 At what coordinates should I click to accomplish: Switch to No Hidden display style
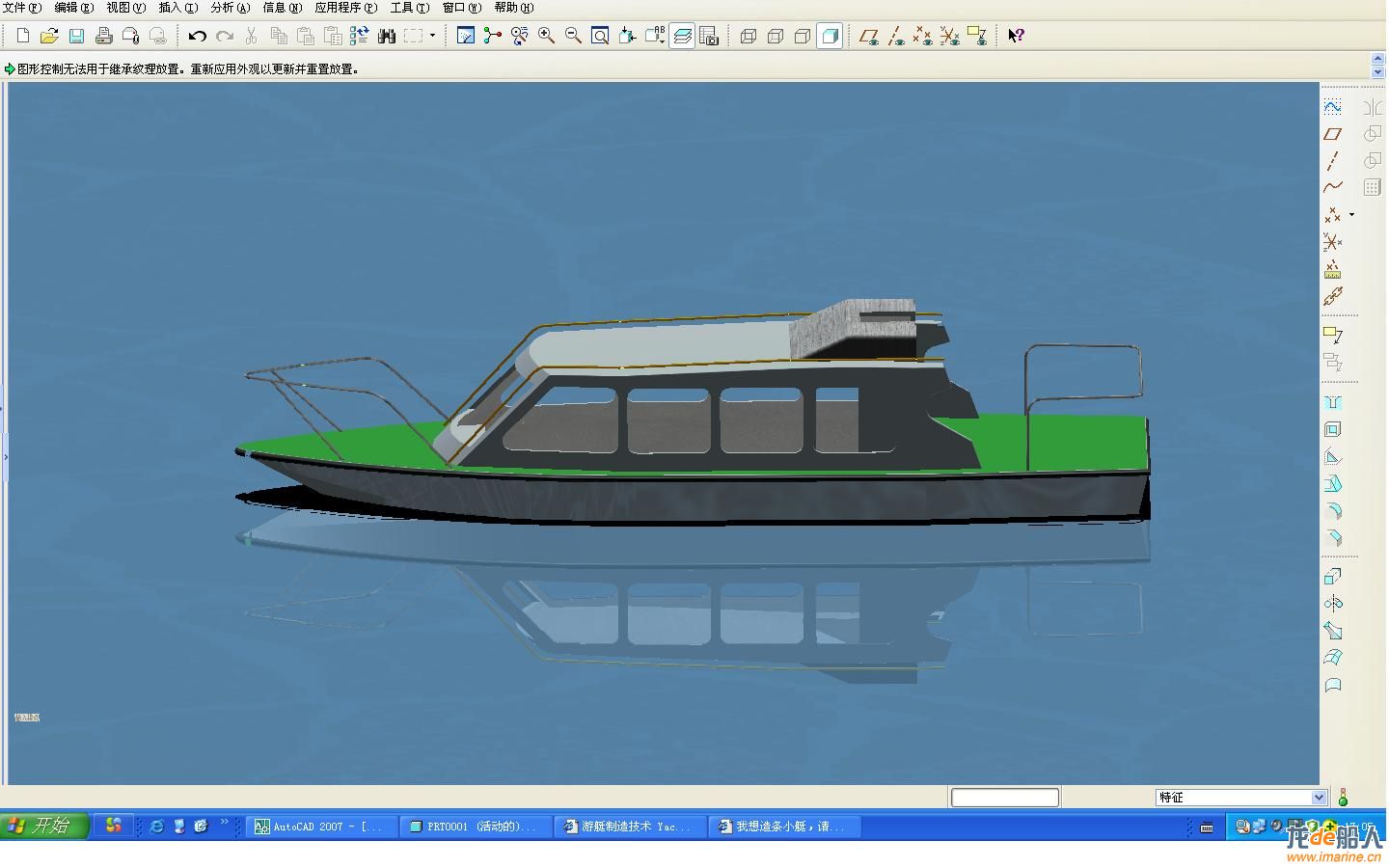click(802, 36)
